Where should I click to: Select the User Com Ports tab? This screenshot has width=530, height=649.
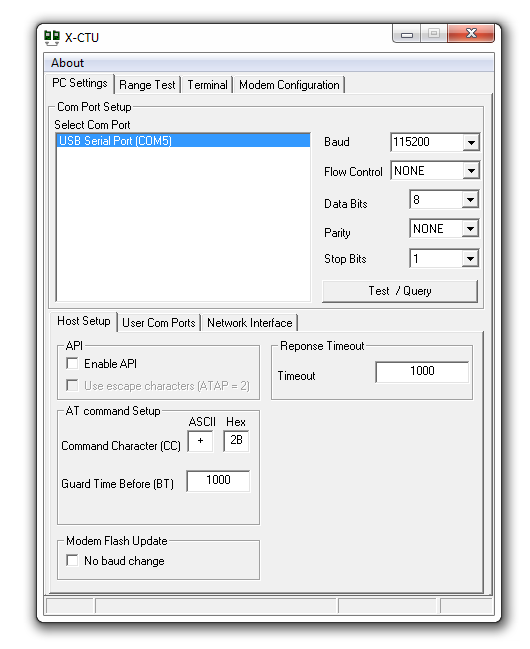(159, 323)
